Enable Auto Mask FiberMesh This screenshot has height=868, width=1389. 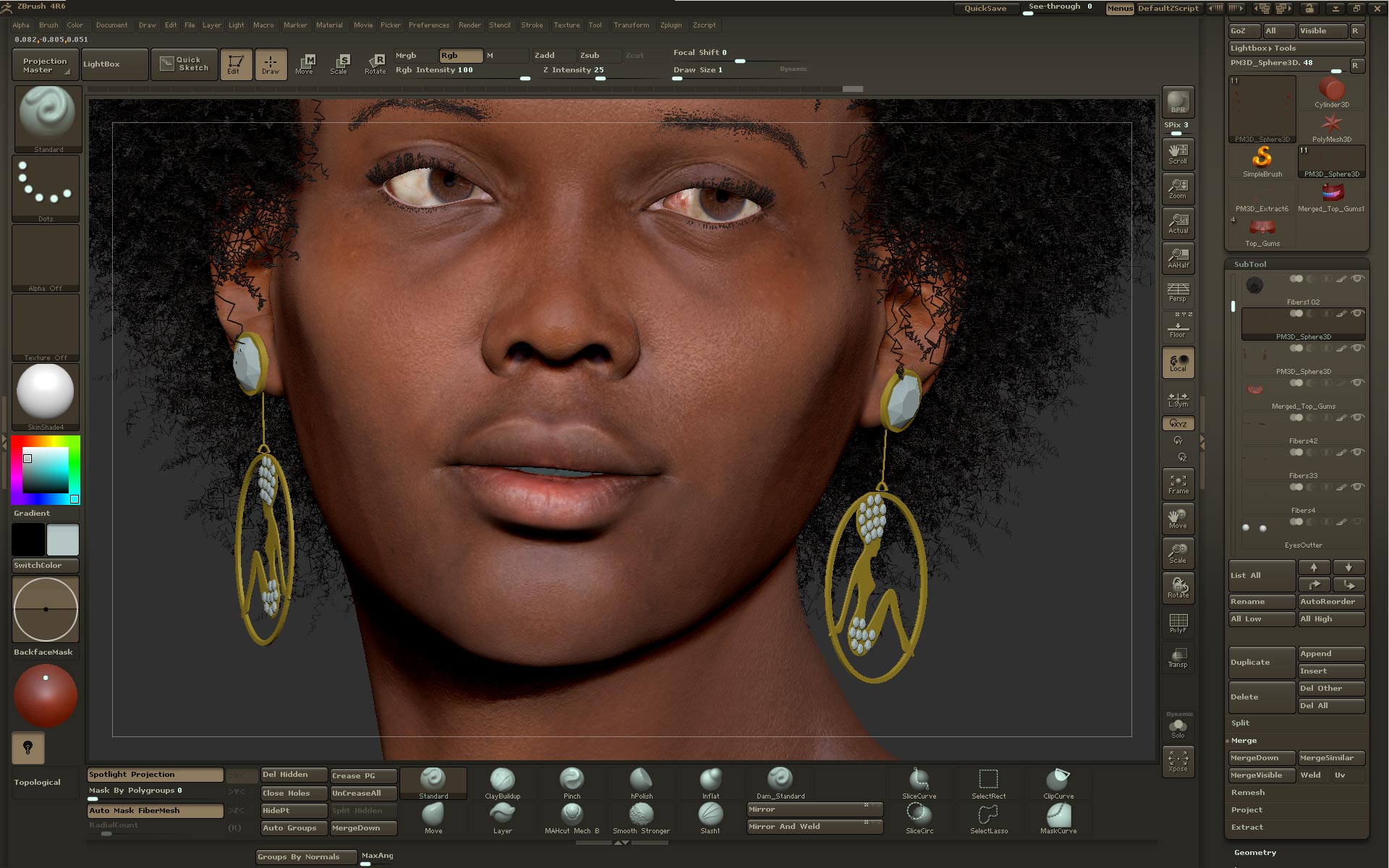point(155,811)
